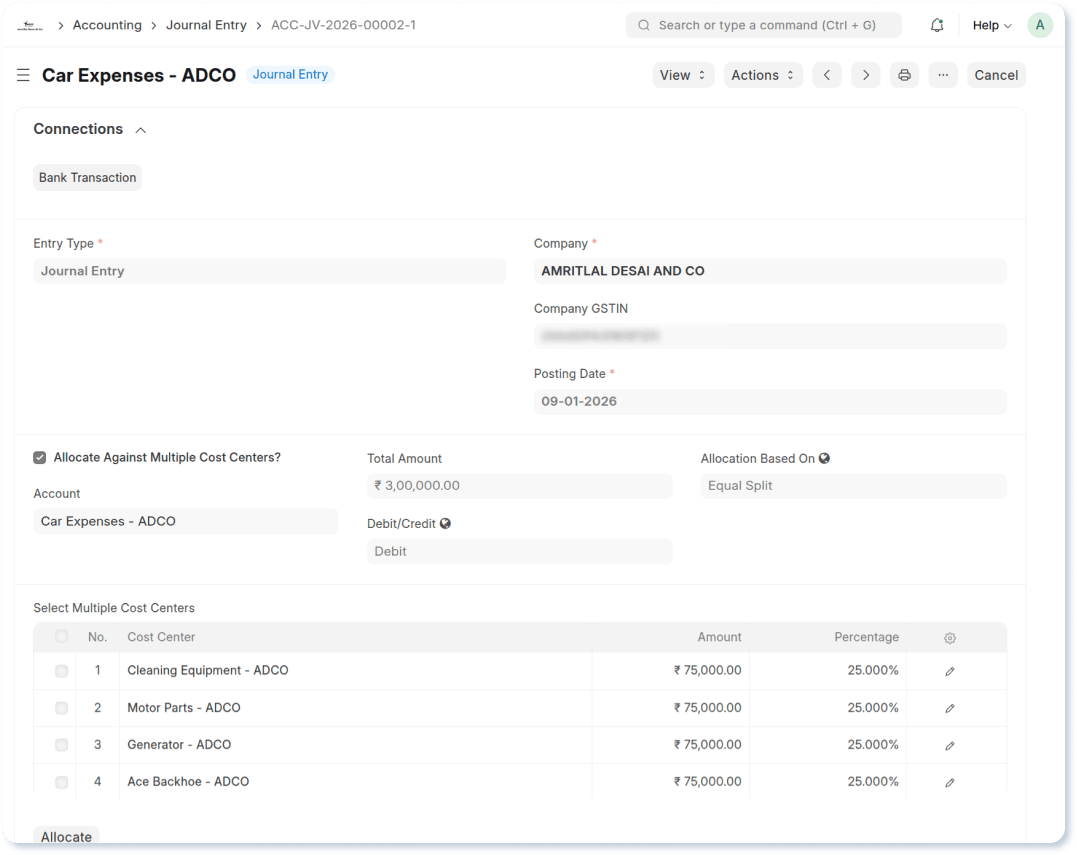Click the Cancel button
The height and width of the screenshot is (855, 1077).
pos(995,74)
